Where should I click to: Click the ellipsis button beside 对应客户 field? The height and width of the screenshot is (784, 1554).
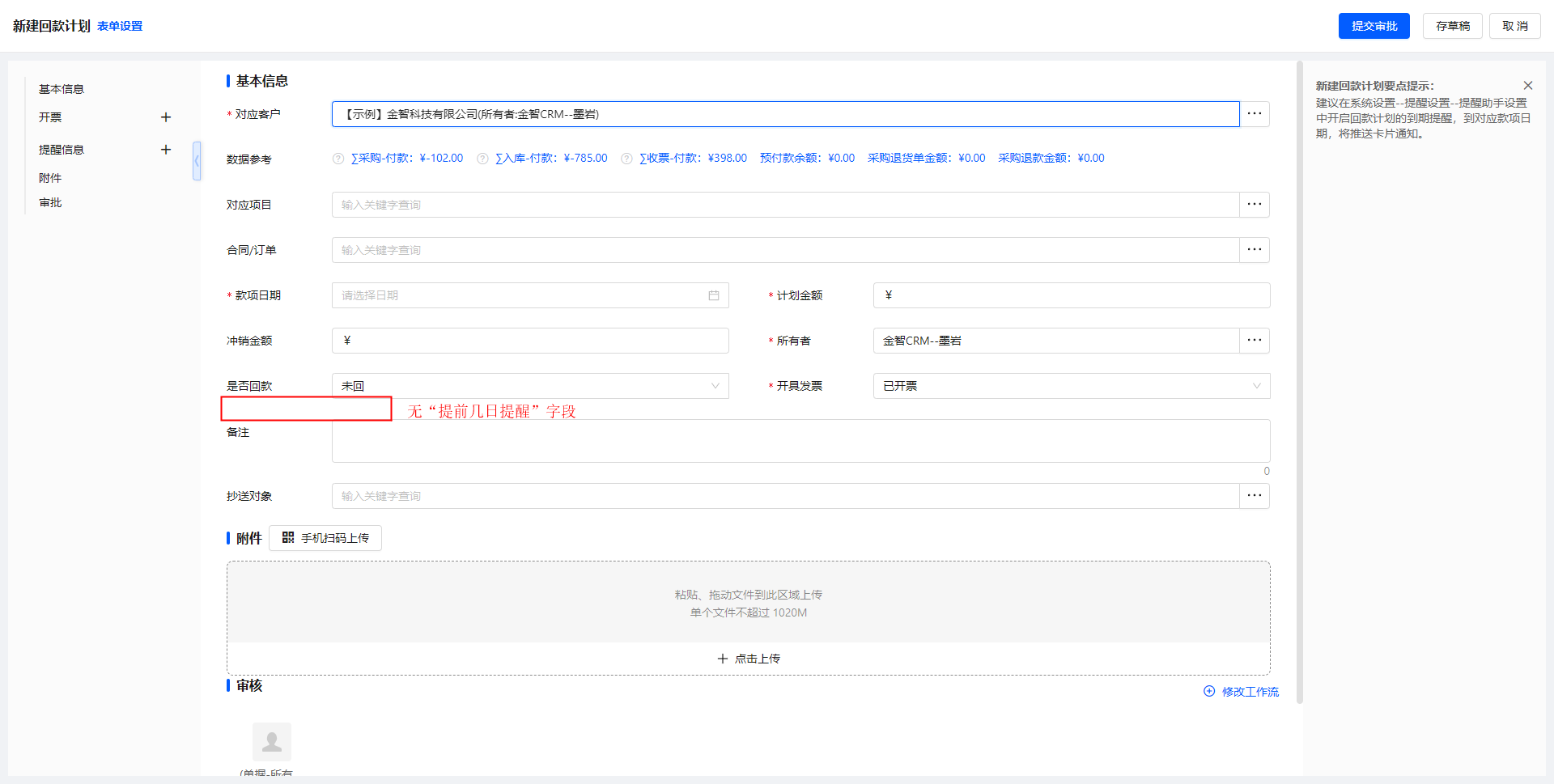1254,114
